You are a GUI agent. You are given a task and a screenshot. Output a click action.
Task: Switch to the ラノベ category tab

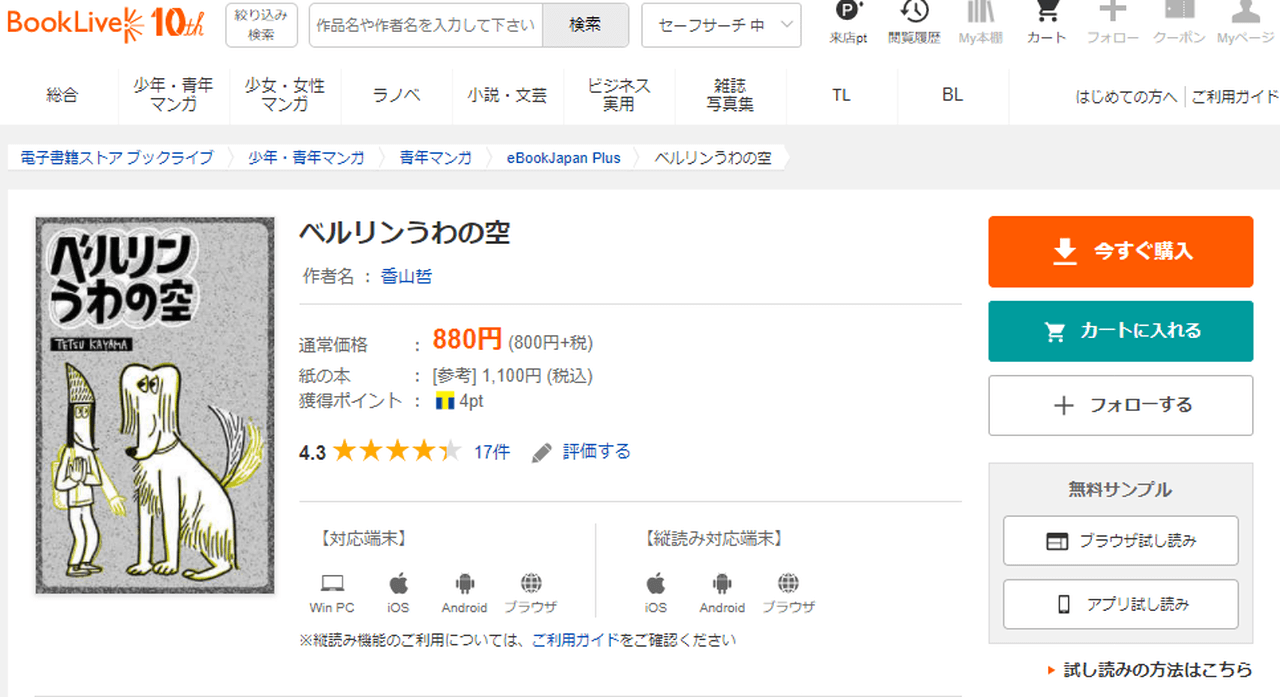396,95
